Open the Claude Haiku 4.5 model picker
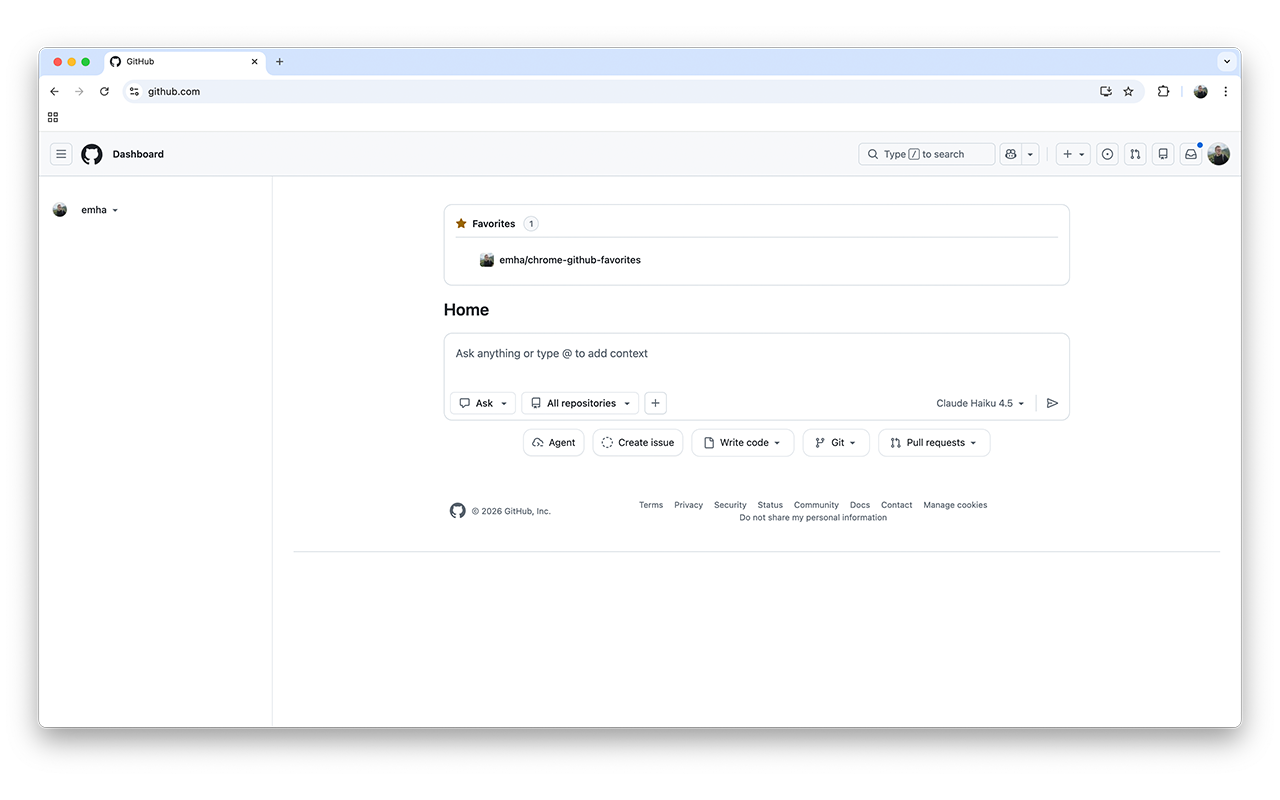 pyautogui.click(x=980, y=403)
